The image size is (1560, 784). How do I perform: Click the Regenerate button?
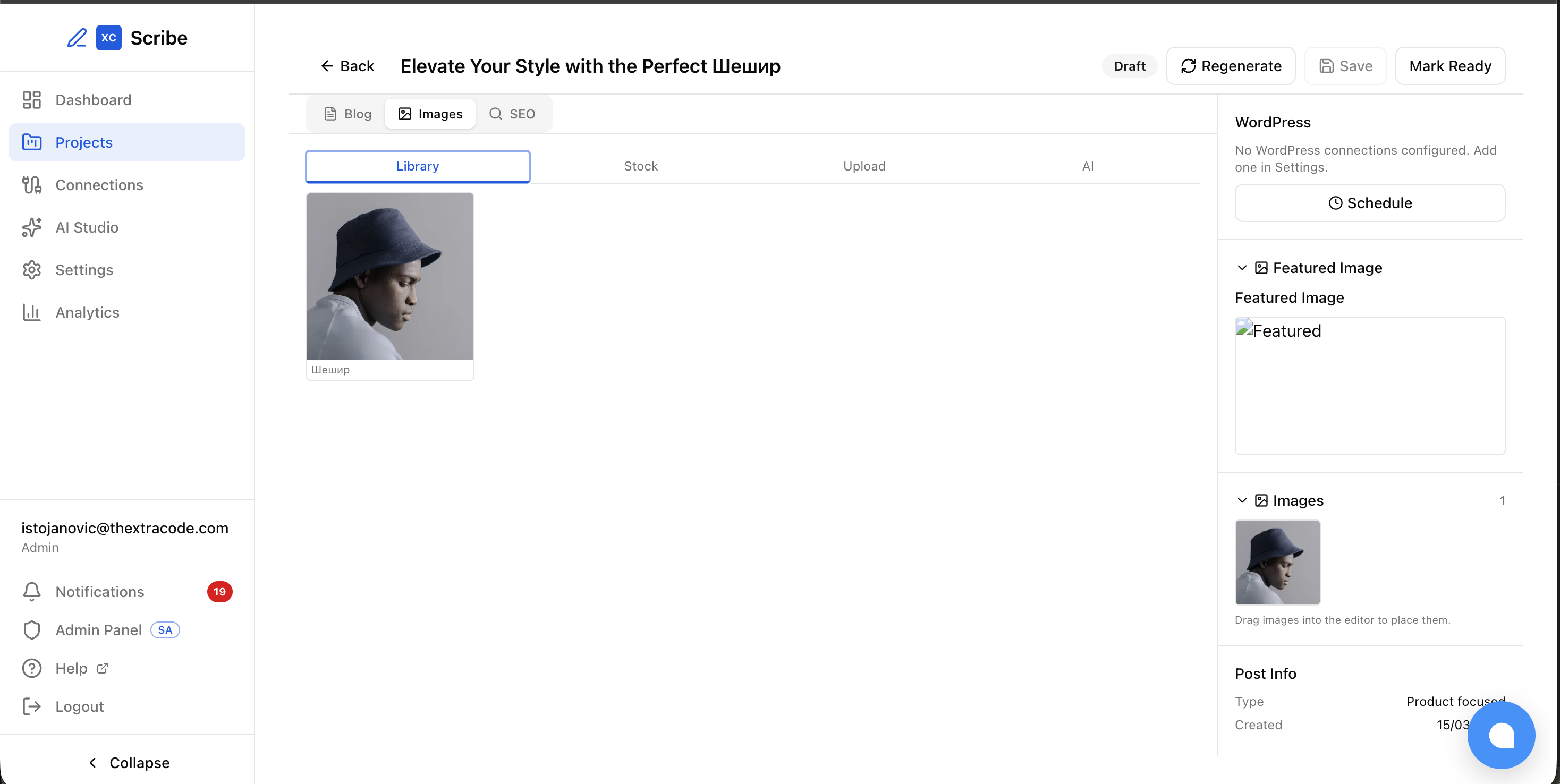[1231, 66]
